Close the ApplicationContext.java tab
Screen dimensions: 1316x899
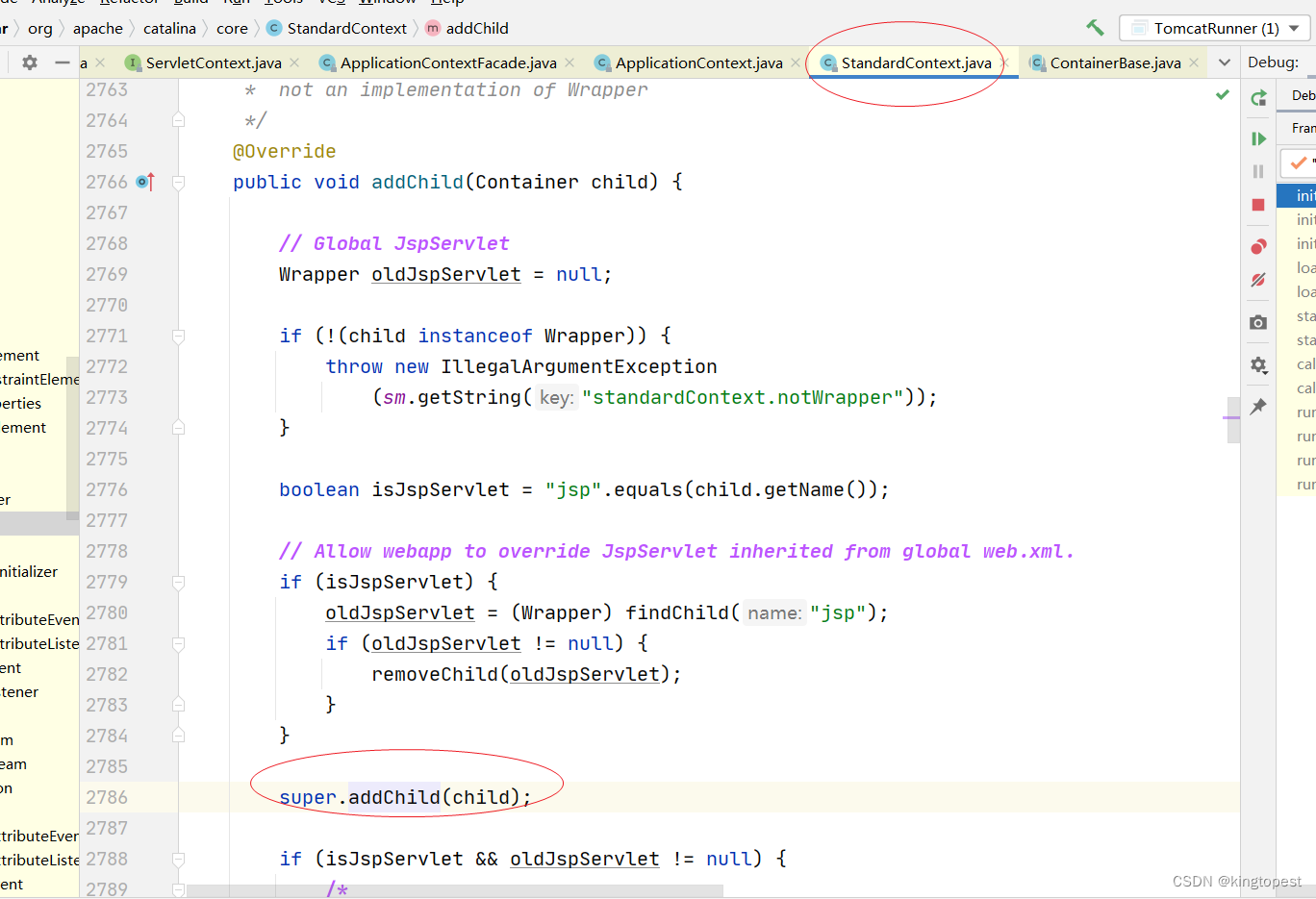[796, 62]
